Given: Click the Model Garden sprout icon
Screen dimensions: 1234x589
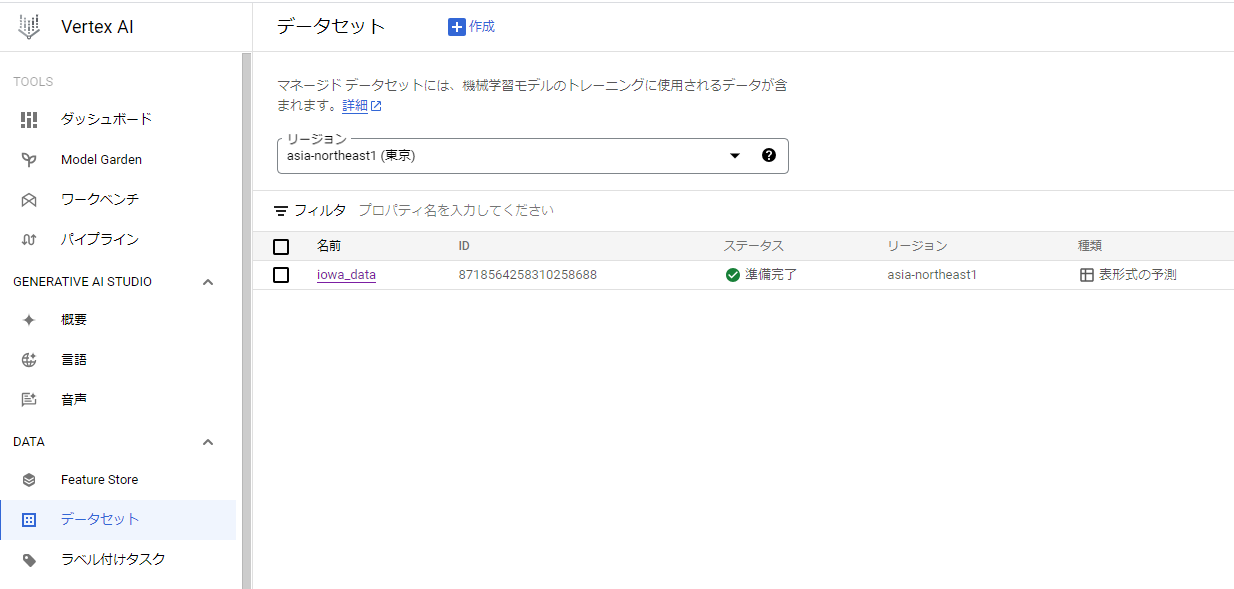Looking at the screenshot, I should coord(29,159).
